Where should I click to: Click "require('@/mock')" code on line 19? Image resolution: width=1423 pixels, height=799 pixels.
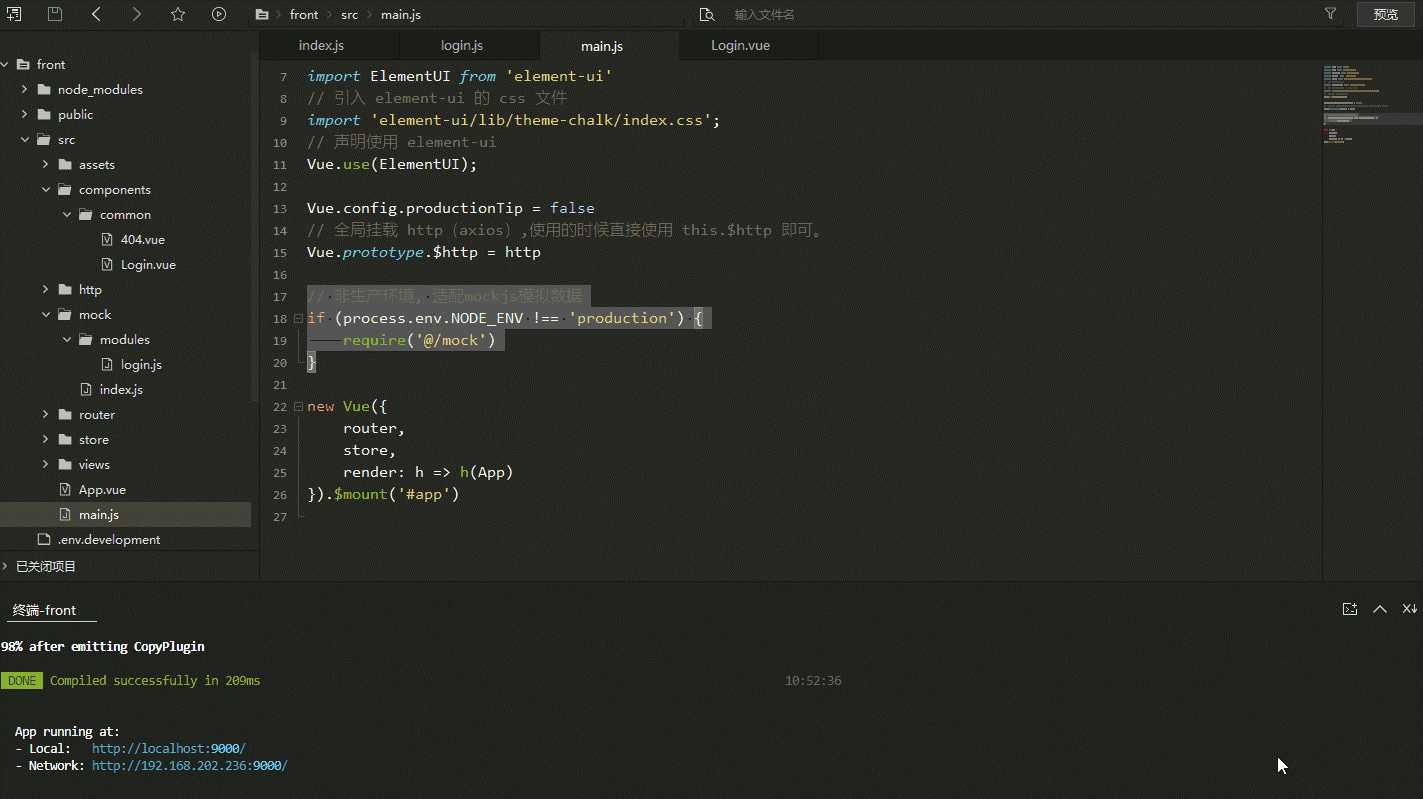click(419, 340)
